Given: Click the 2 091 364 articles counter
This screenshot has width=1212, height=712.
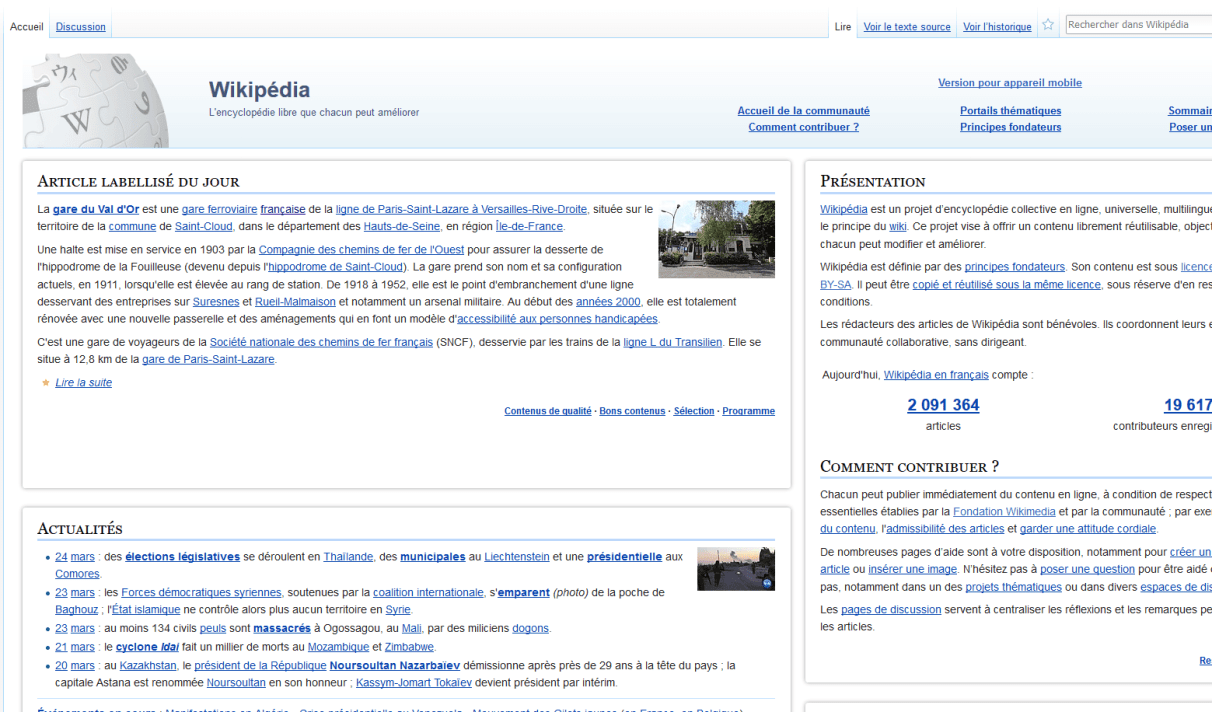Looking at the screenshot, I should [943, 405].
